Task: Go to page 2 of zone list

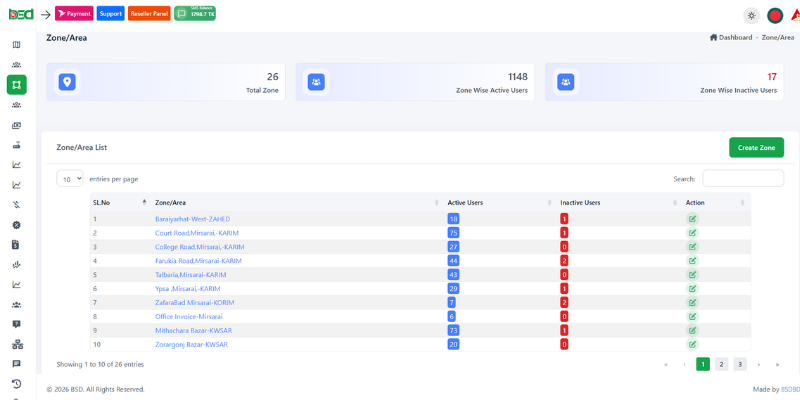Action: tap(721, 364)
